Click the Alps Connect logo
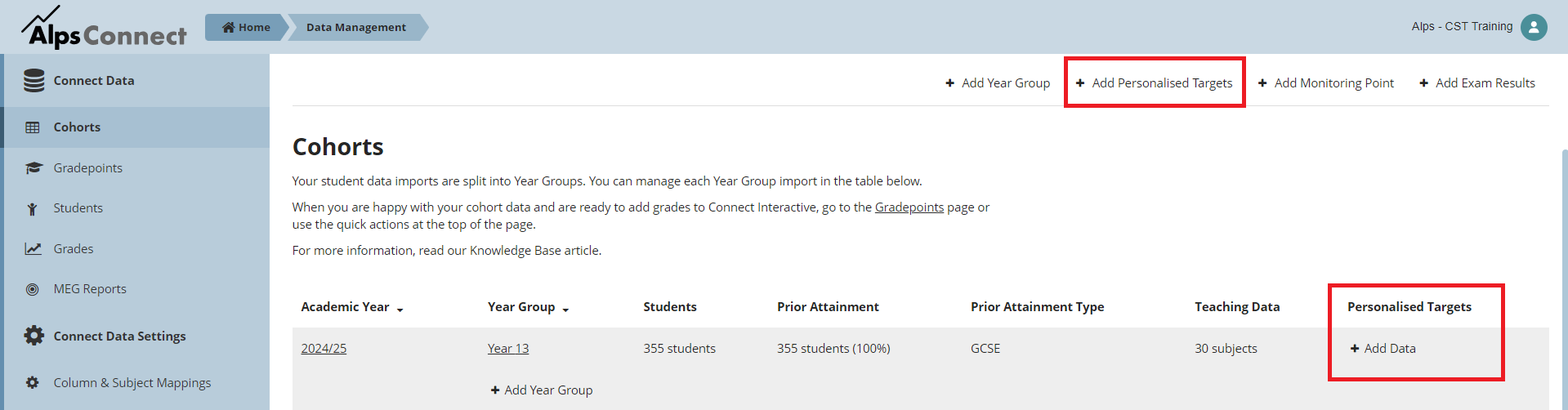Screen dimensions: 1568x410 104,28
